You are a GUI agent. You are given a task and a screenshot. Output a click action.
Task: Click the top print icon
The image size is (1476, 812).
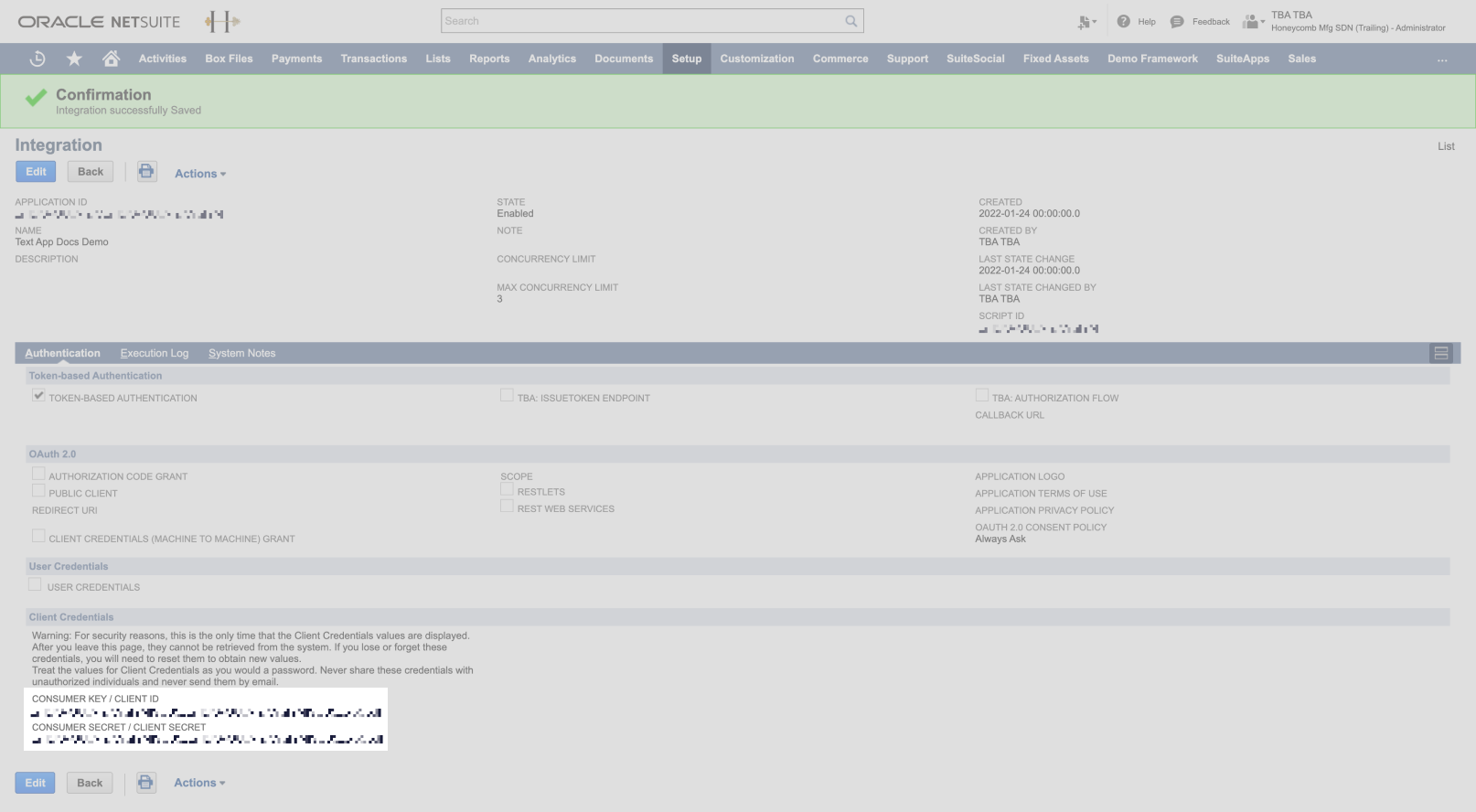(x=146, y=172)
